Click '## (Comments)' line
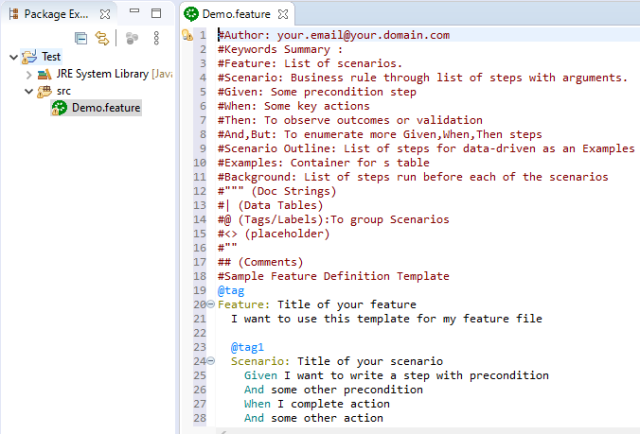Viewport: 640px width, 434px height. (260, 262)
